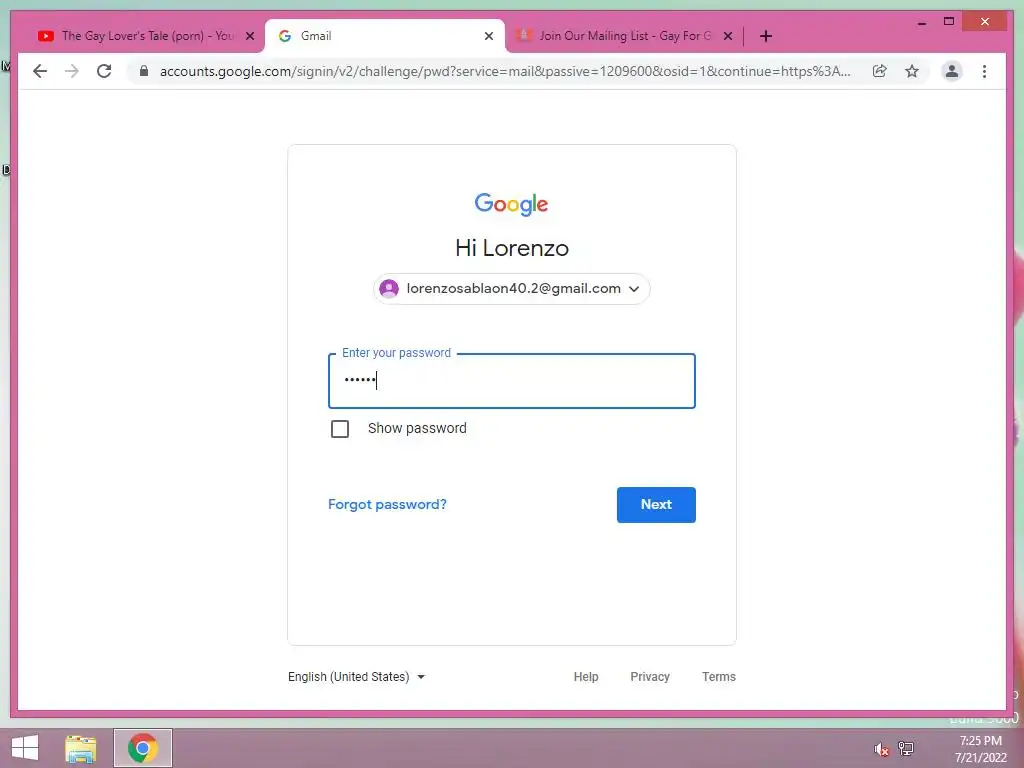
Task: Click the network tray icon
Action: coord(906,748)
